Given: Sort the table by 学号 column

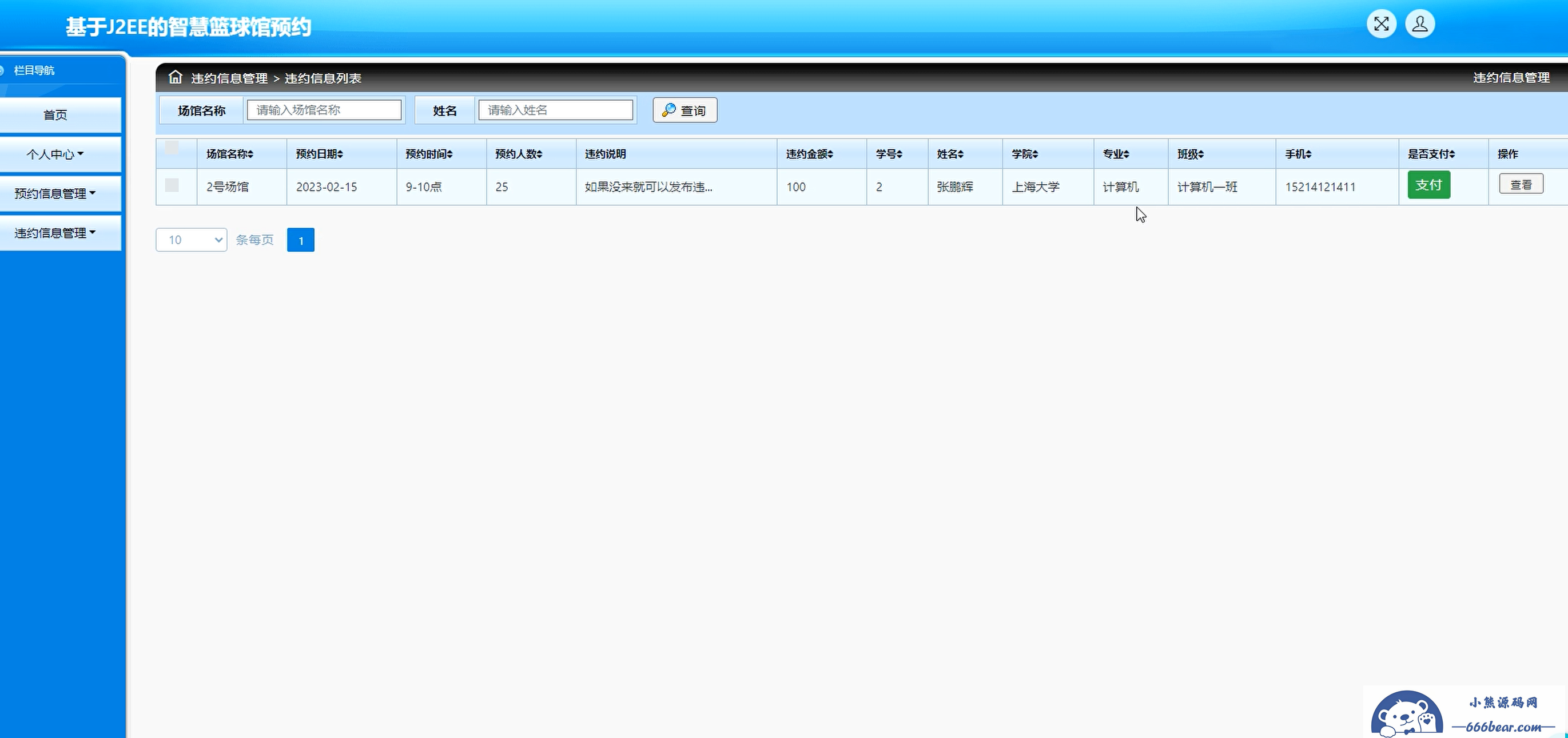Looking at the screenshot, I should [889, 154].
